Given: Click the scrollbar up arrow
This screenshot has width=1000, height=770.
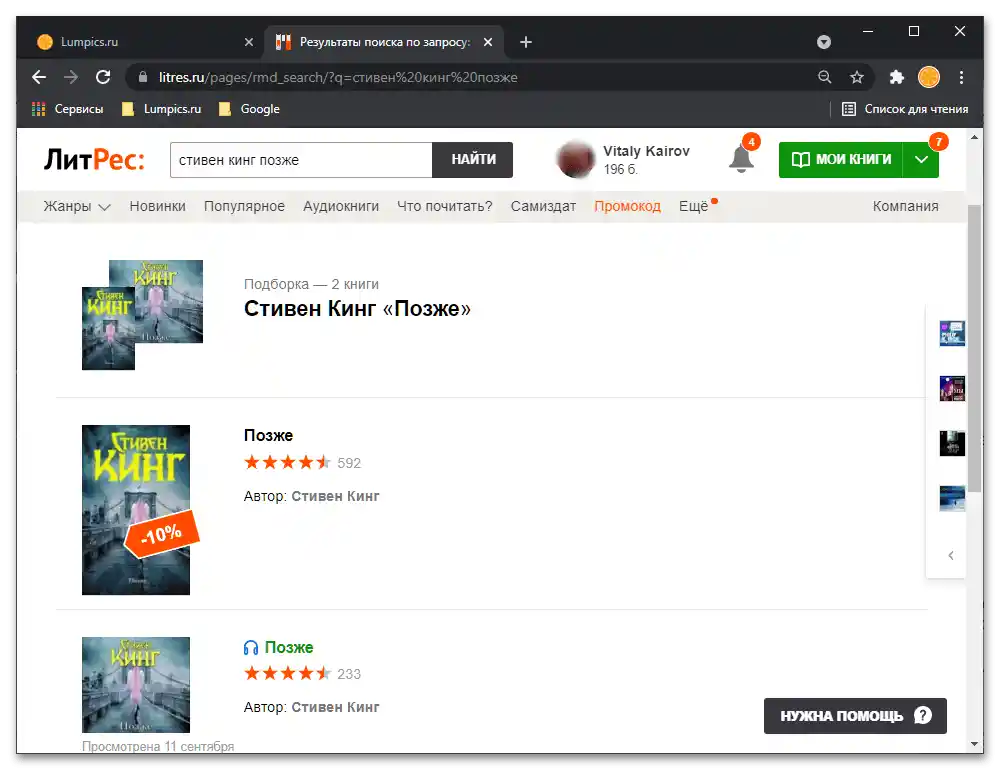Looking at the screenshot, I should (974, 137).
